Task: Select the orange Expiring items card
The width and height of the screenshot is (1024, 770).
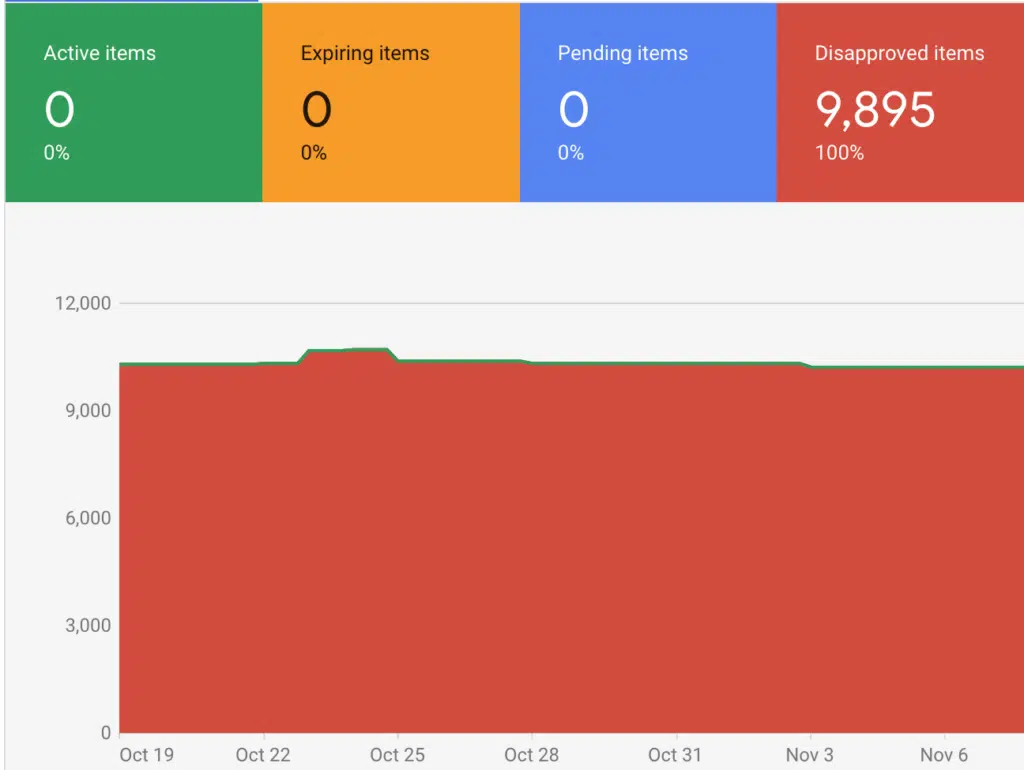Action: [390, 102]
